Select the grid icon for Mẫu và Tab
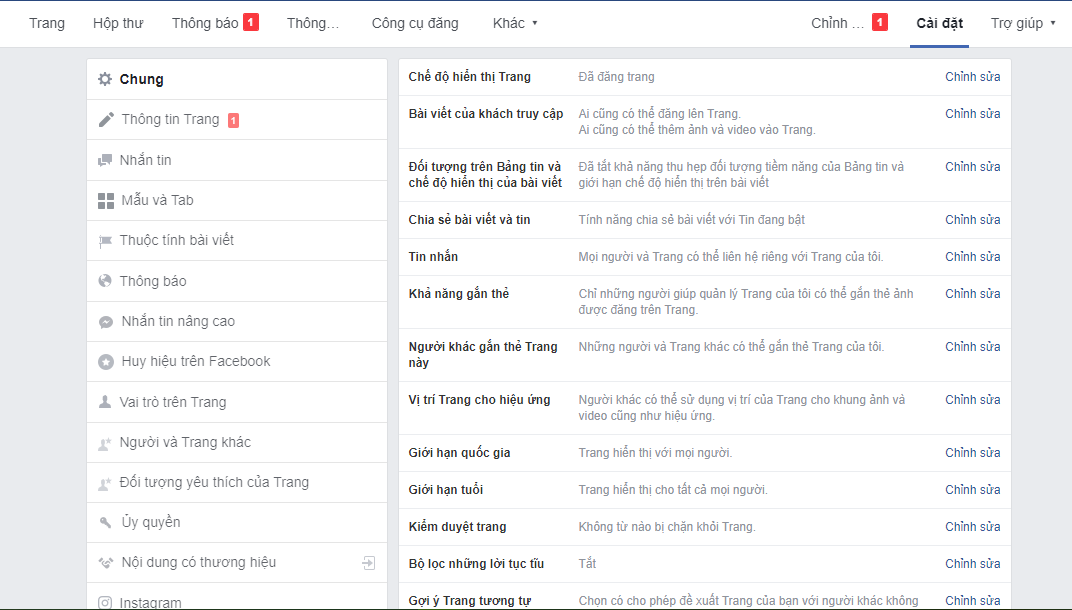 105,200
